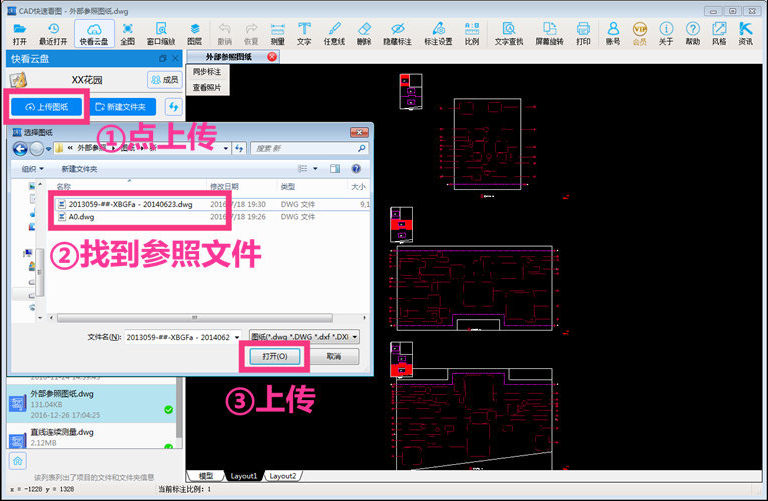Sort by 类型 column header
This screenshot has height=501, width=768.
(288, 187)
